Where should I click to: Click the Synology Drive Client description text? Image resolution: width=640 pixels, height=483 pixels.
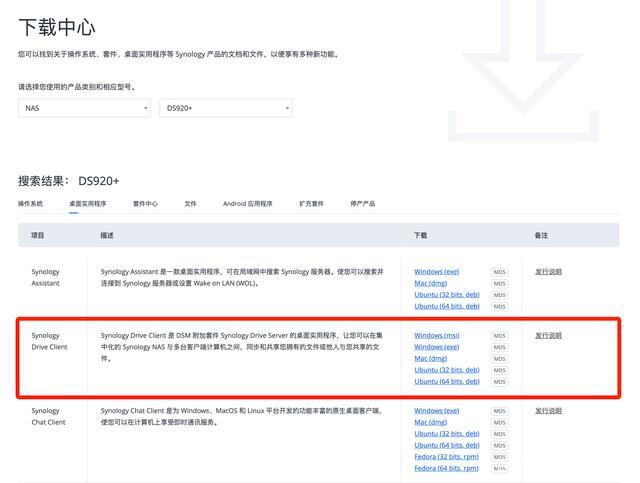click(242, 347)
